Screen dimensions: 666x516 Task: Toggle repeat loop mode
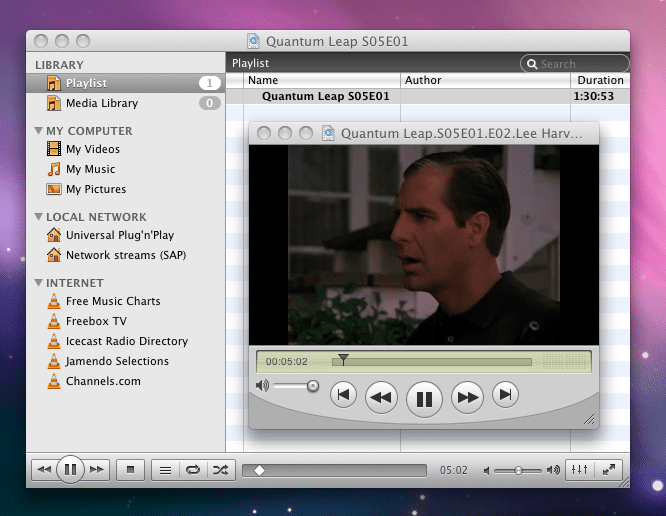[x=193, y=469]
